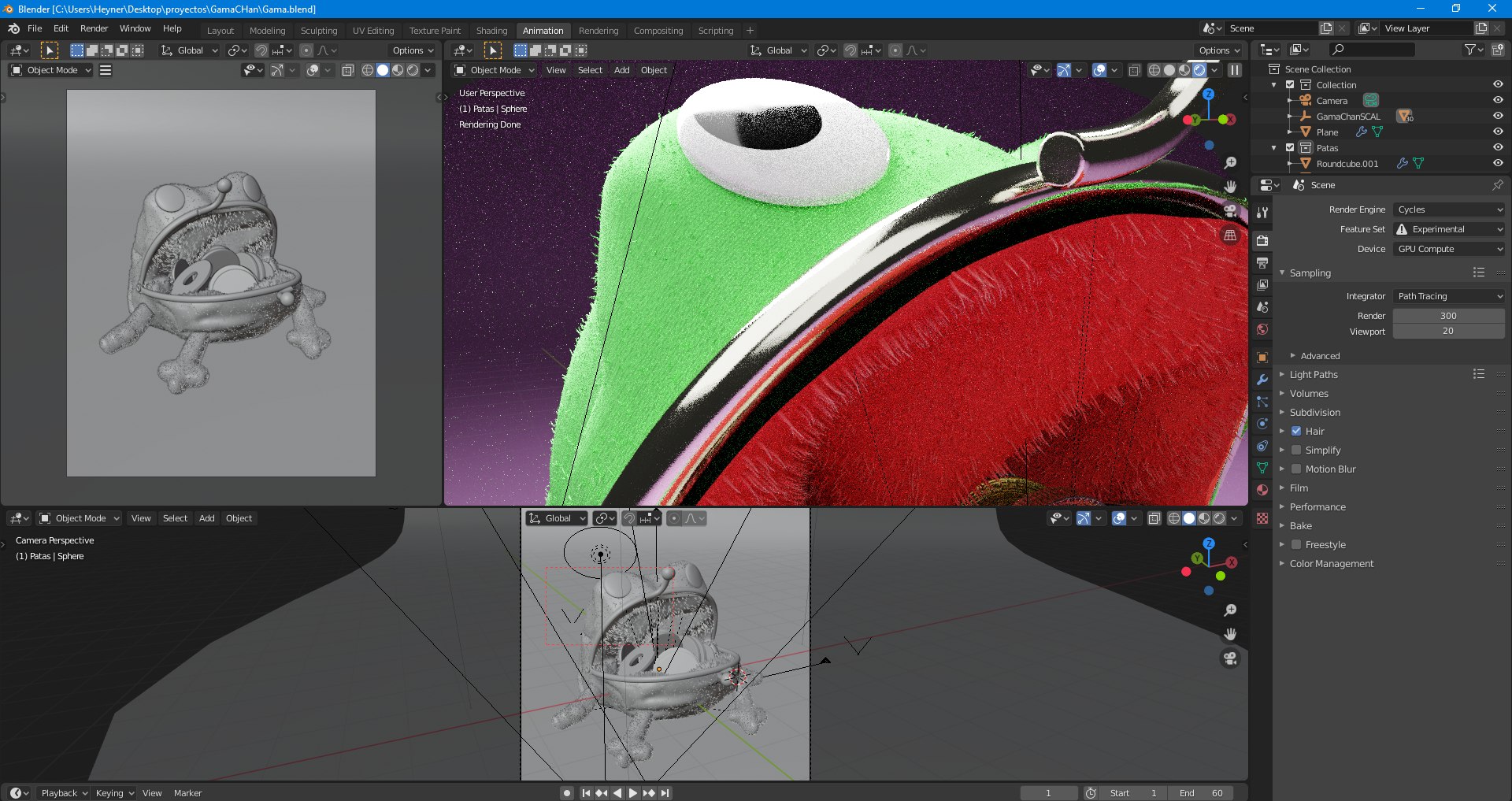Open the Object properties tab icon
1512x801 pixels.
point(1262,358)
